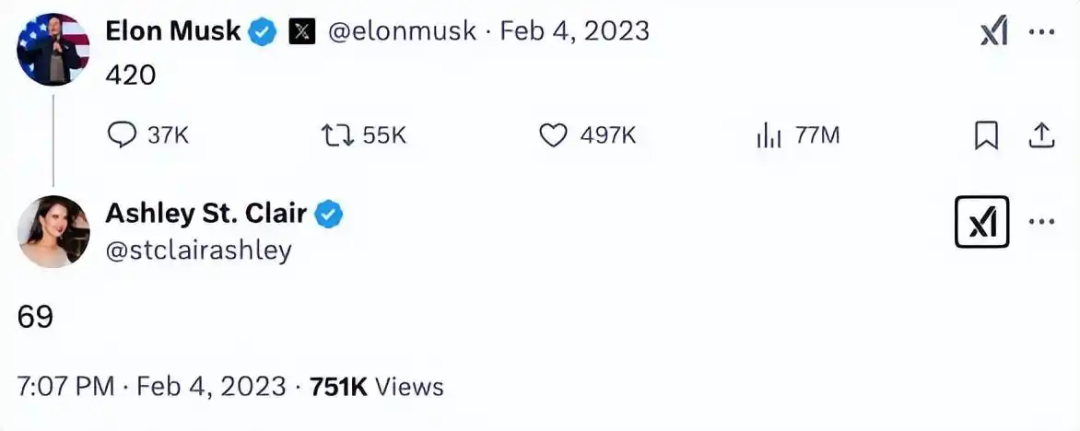Click Ashley St. Clair's verified badge
1080x431 pixels.
pyautogui.click(x=331, y=213)
